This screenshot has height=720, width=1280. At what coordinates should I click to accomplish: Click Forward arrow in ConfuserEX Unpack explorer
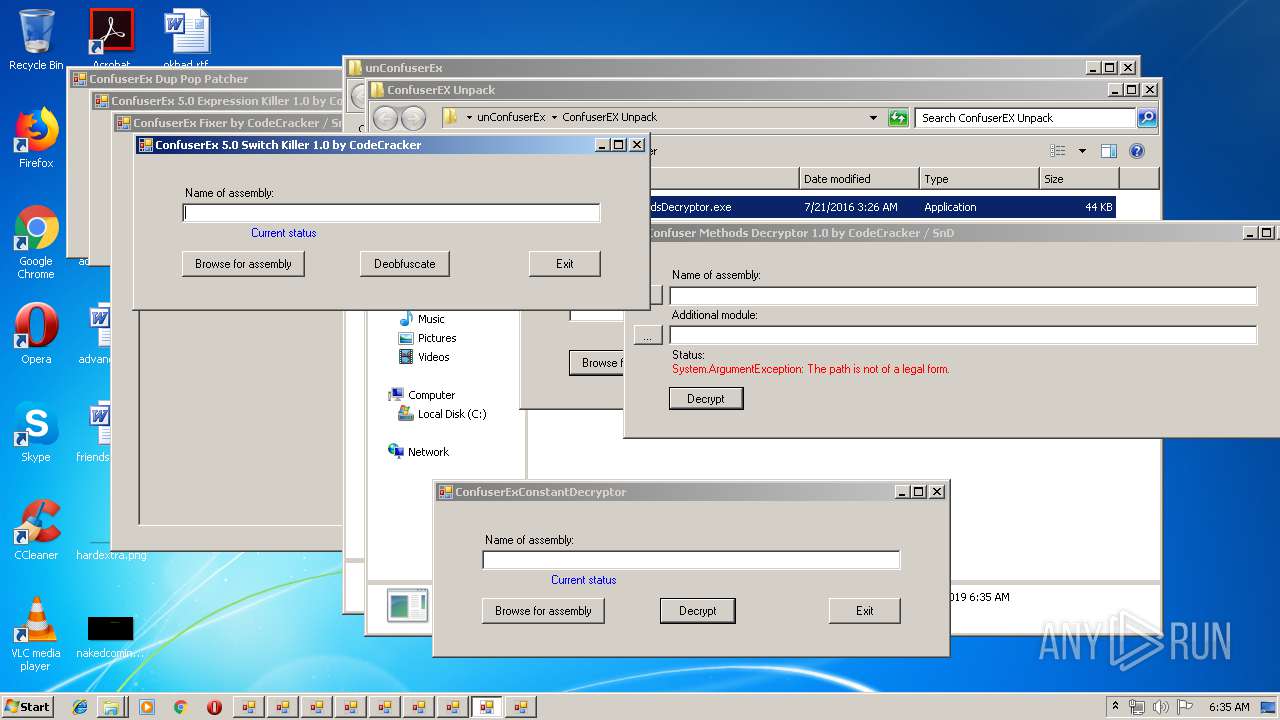(x=413, y=118)
